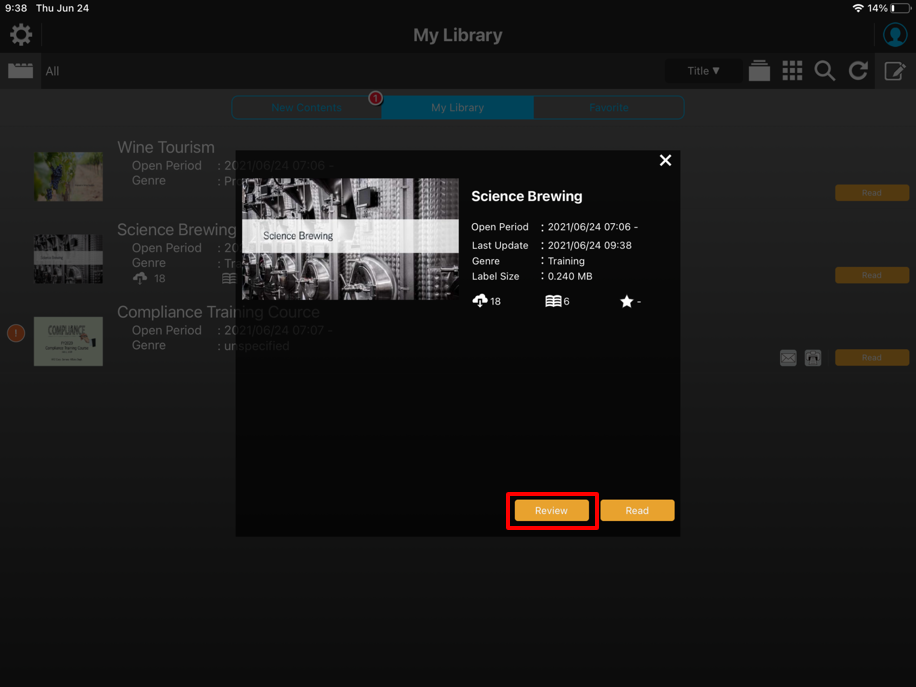Refresh the library with reload icon
916x687 pixels.
point(858,71)
